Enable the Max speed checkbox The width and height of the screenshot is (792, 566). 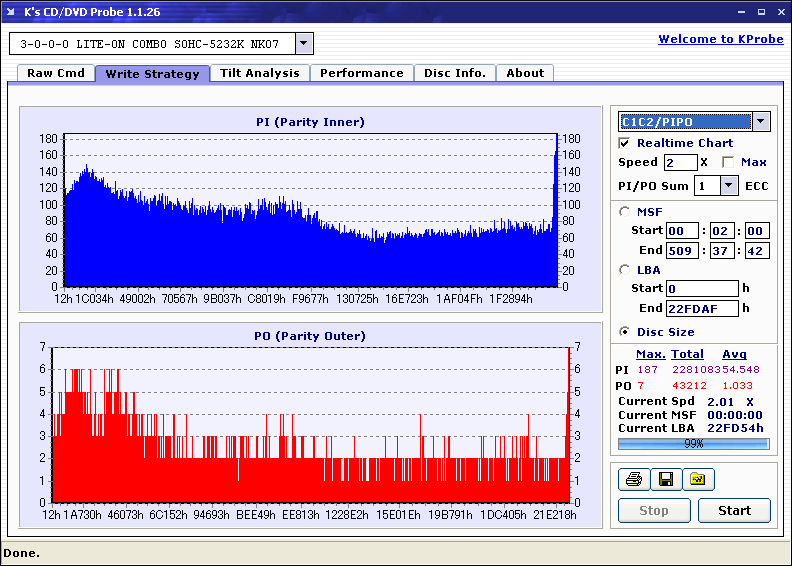728,162
